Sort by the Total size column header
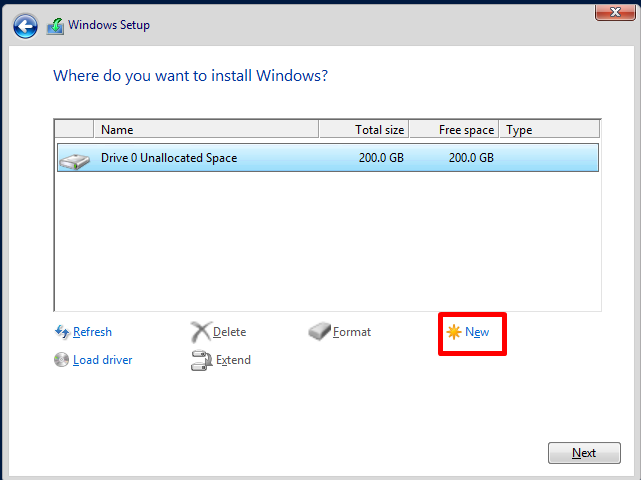This screenshot has height=480, width=641. 364,130
